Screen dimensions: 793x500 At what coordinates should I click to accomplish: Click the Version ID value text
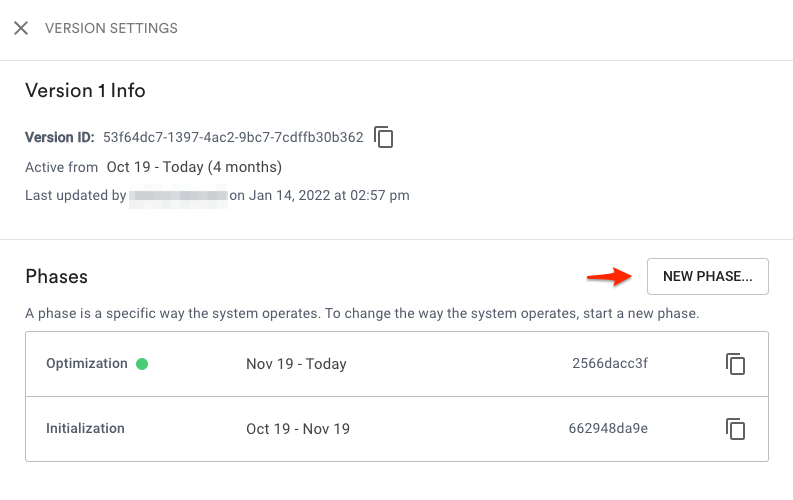point(233,138)
